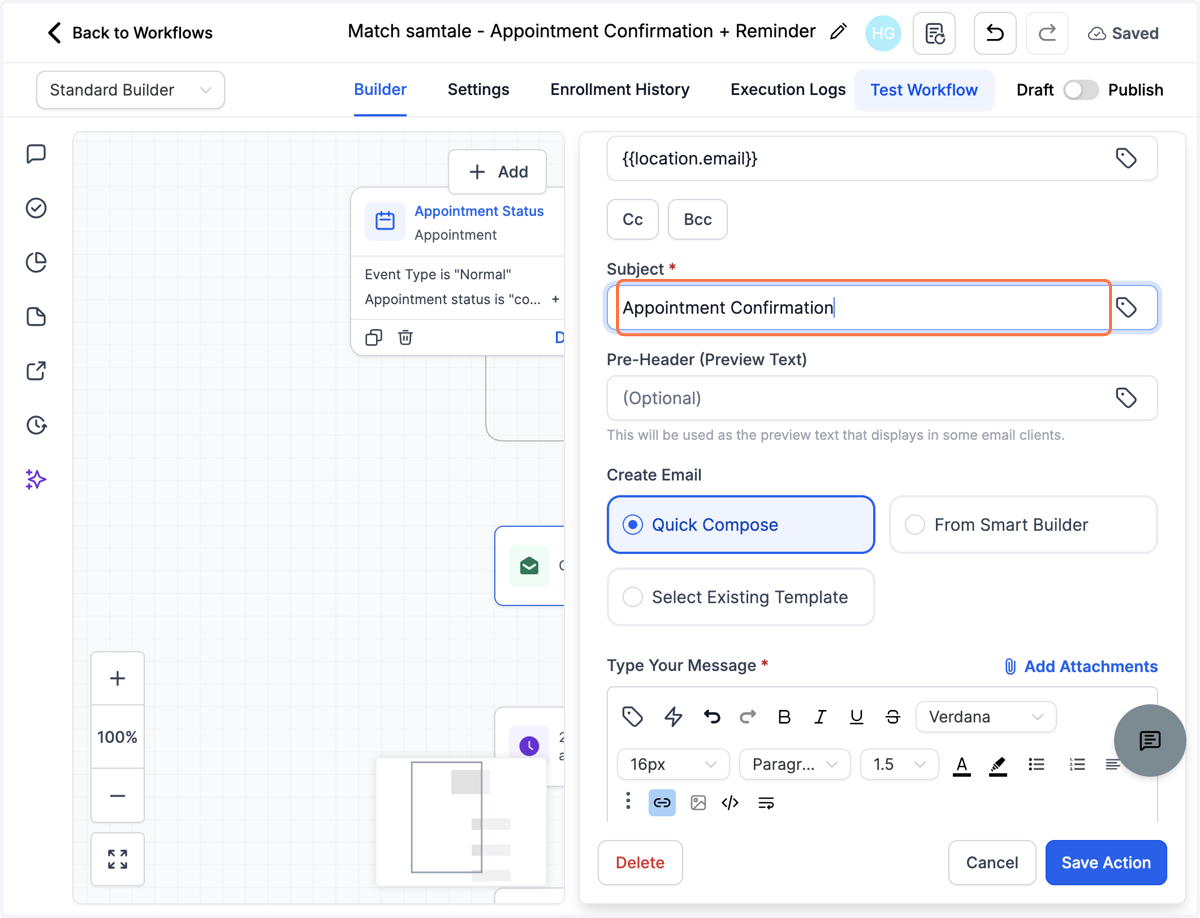Switch to the Settings tab
1200x918 pixels.
click(x=478, y=90)
